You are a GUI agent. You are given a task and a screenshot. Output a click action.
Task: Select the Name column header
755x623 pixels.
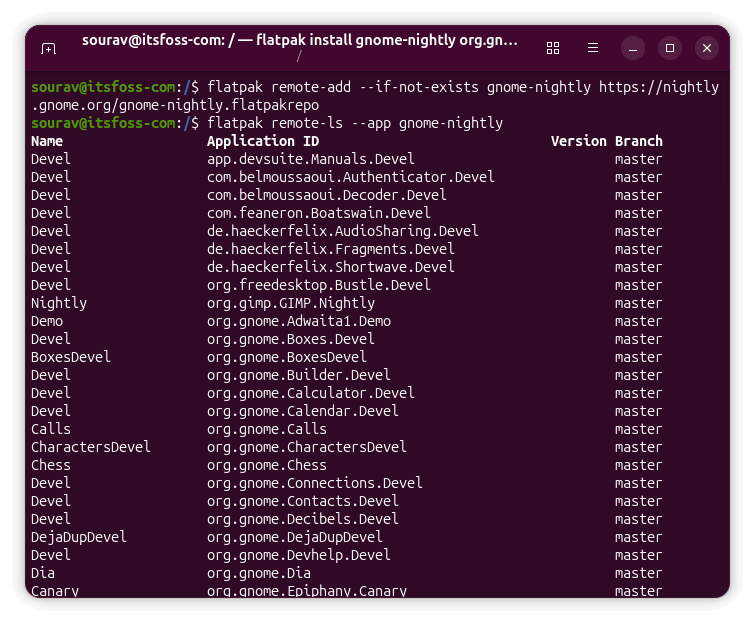47,141
